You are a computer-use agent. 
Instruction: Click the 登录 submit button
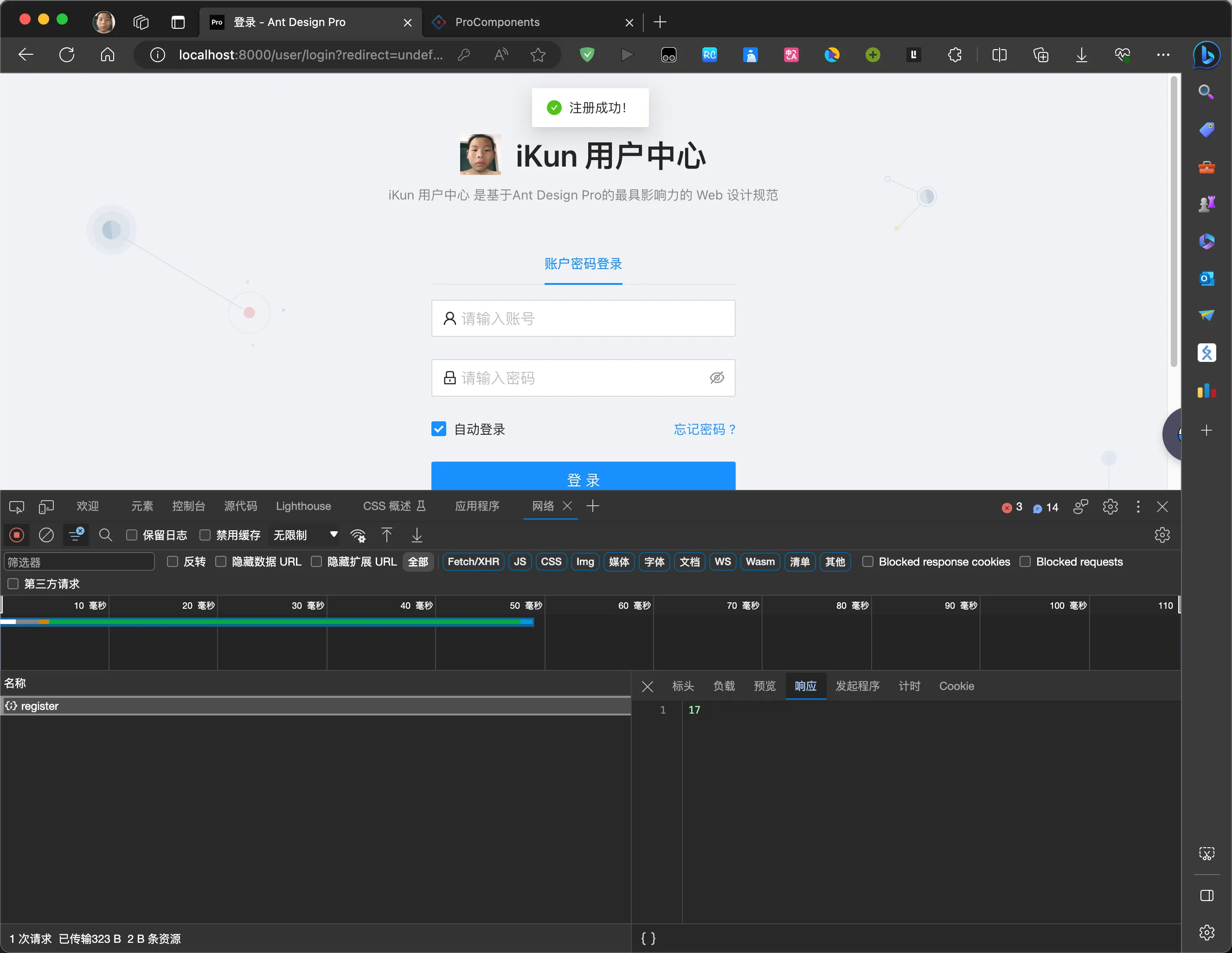tap(583, 476)
